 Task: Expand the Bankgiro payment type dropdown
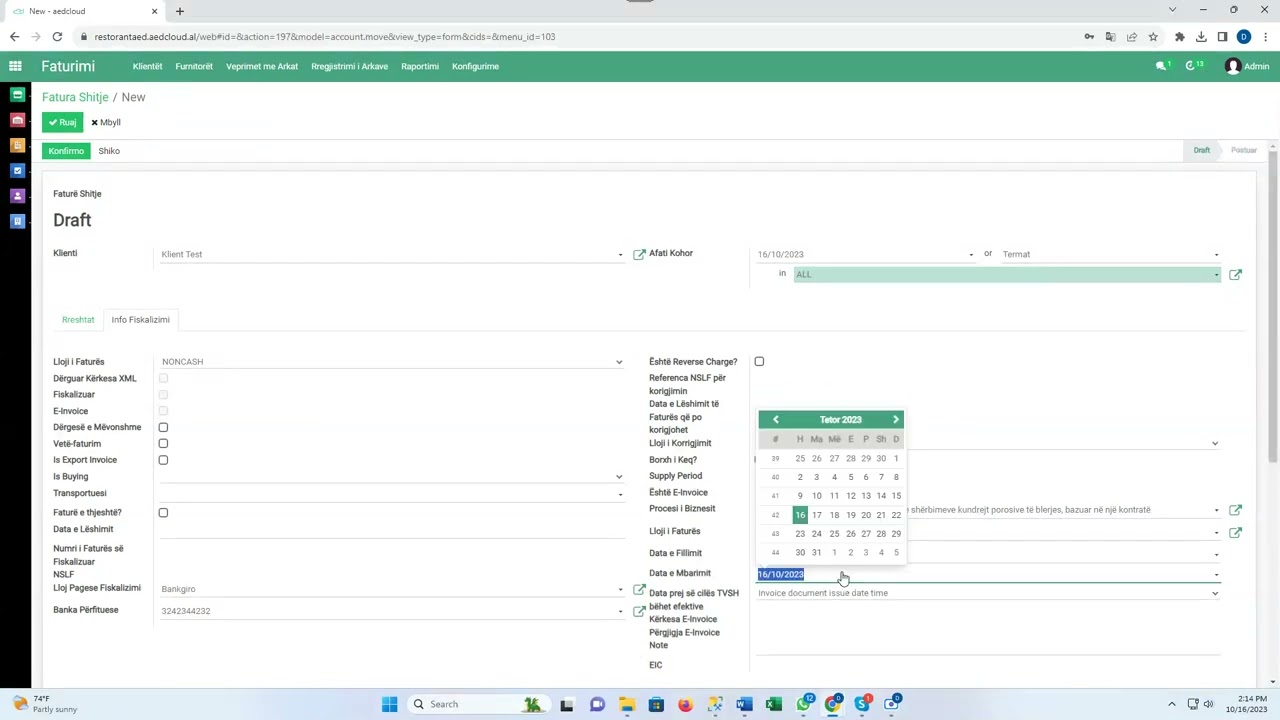coord(620,590)
